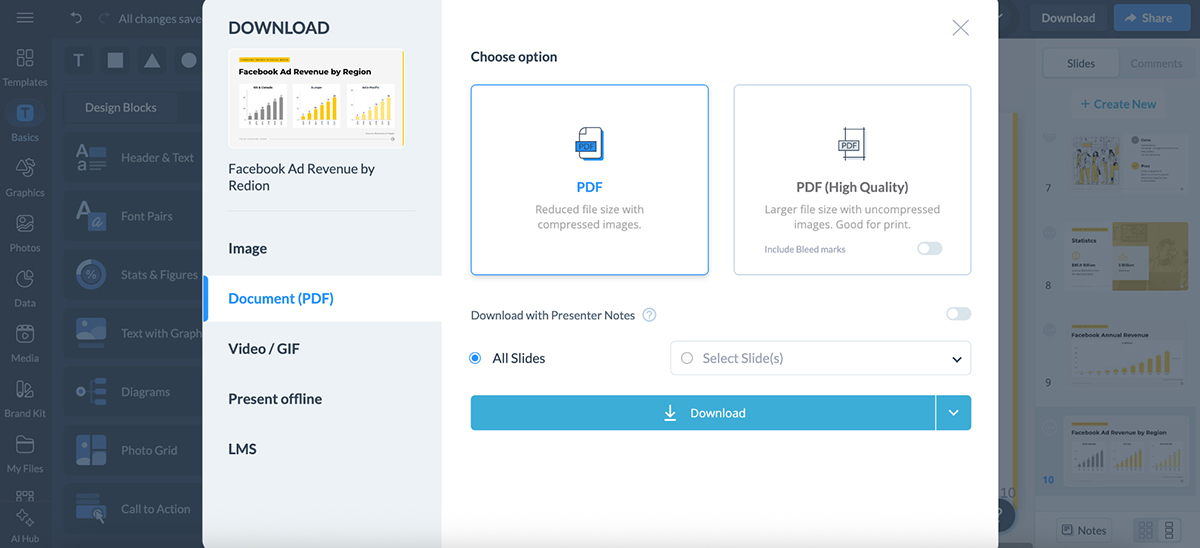The width and height of the screenshot is (1200, 548).
Task: Close the Download dialog
Action: tap(960, 28)
